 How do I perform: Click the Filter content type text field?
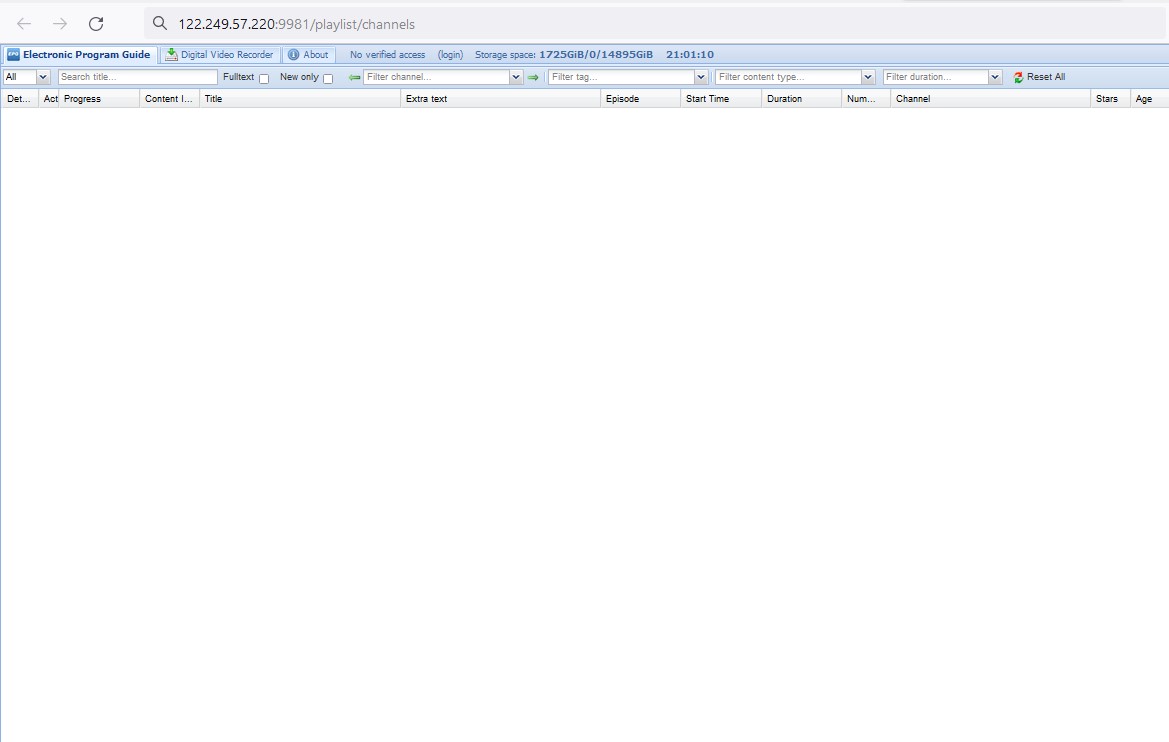(x=789, y=77)
